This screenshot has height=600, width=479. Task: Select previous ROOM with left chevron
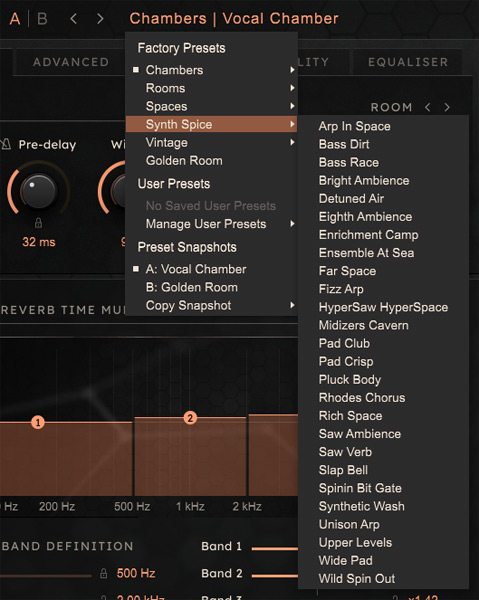427,107
